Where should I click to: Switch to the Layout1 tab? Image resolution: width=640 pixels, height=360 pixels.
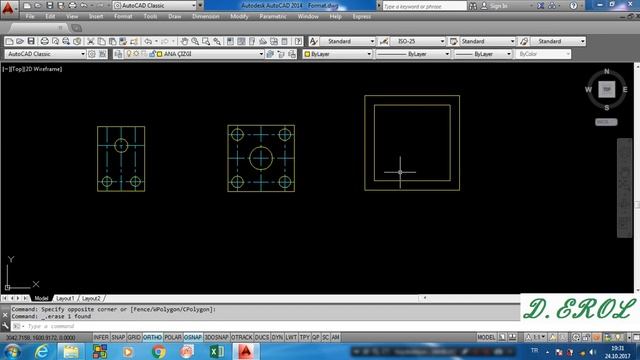coord(65,298)
